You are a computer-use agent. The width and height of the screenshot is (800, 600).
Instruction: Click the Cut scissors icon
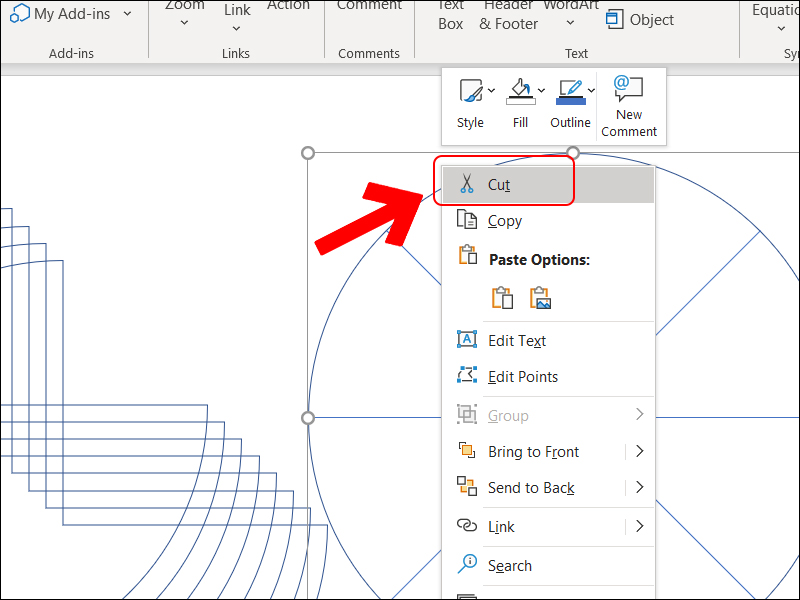[x=466, y=185]
